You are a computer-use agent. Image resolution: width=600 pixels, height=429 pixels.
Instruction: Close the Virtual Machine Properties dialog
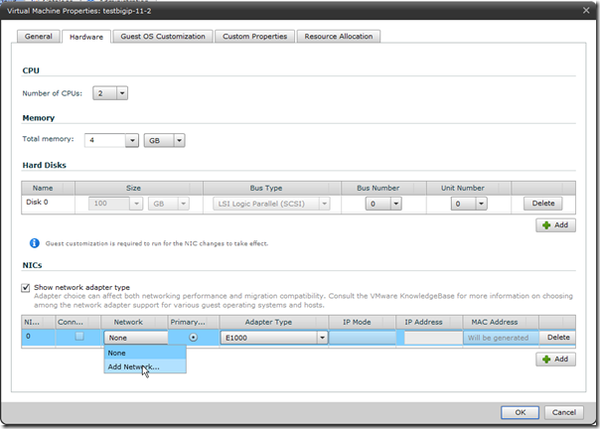(586, 10)
